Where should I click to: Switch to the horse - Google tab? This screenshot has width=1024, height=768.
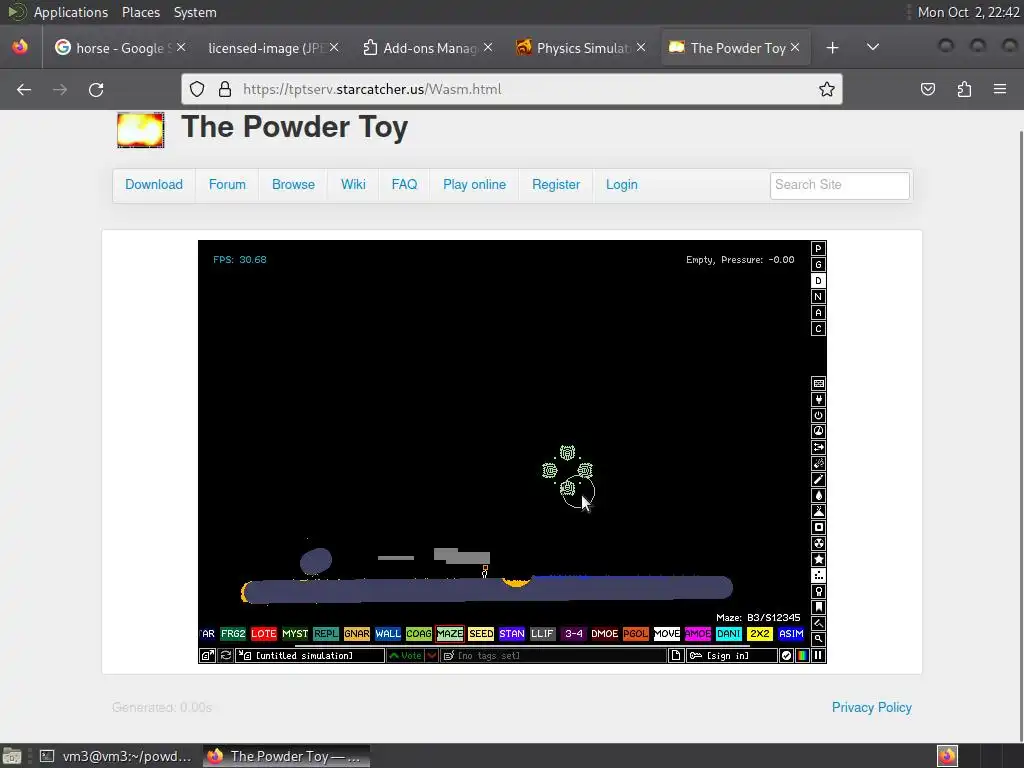click(x=120, y=48)
